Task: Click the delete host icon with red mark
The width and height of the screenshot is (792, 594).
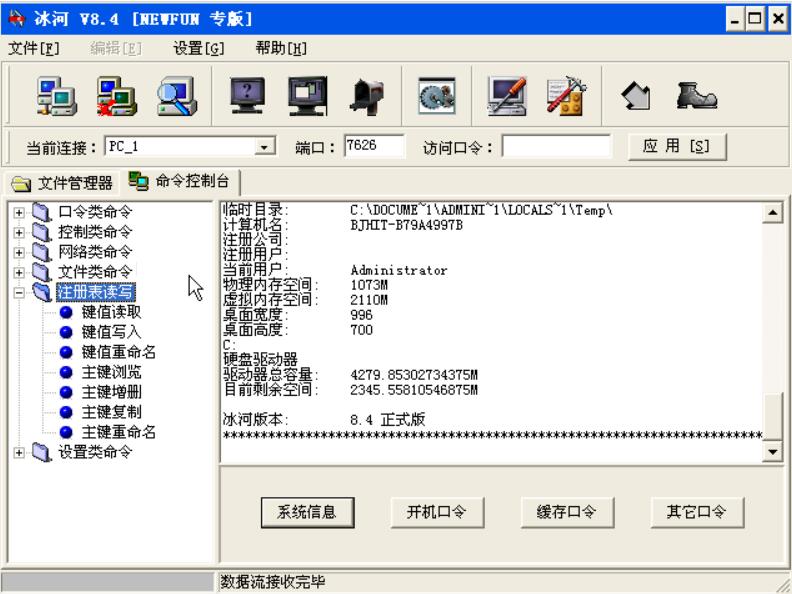Action: tap(116, 95)
